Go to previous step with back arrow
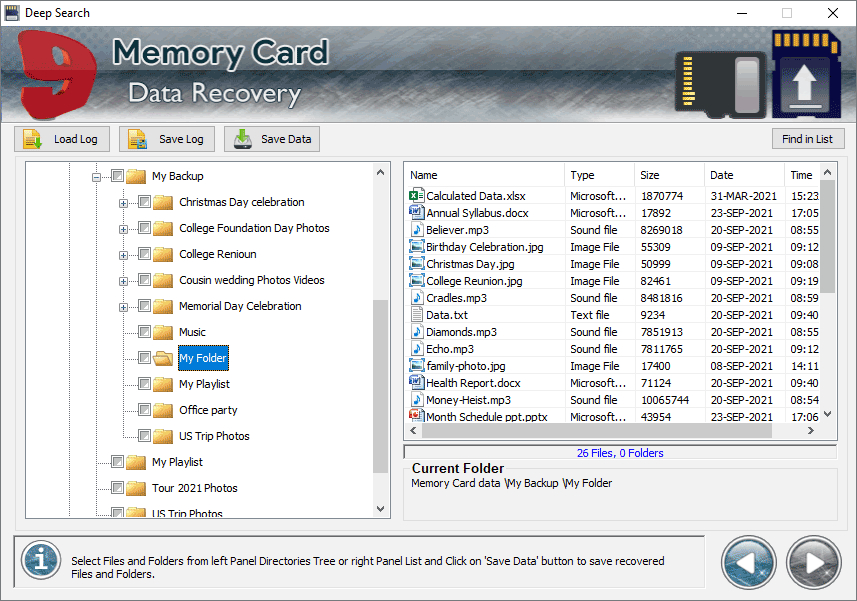 pos(748,563)
